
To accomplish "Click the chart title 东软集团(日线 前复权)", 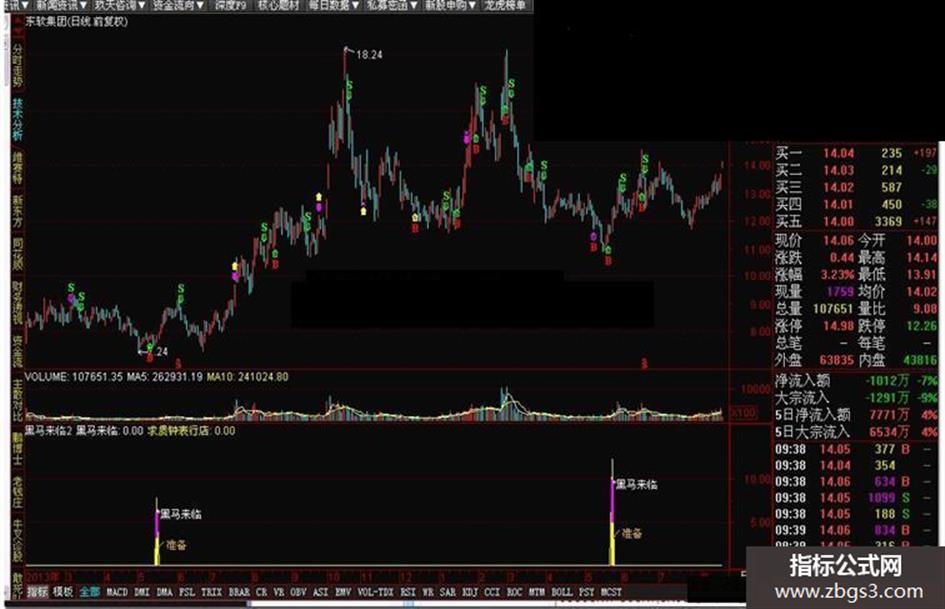I will (77, 22).
